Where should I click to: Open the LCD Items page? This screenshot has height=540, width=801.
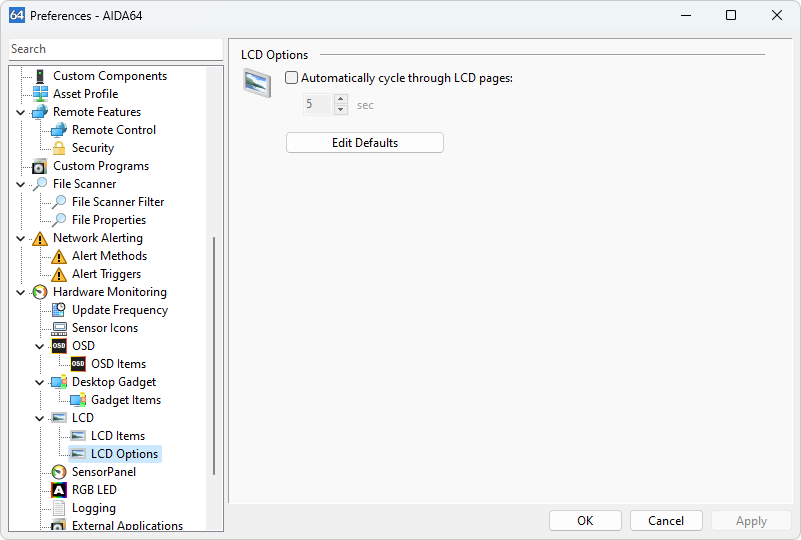[x=117, y=436]
